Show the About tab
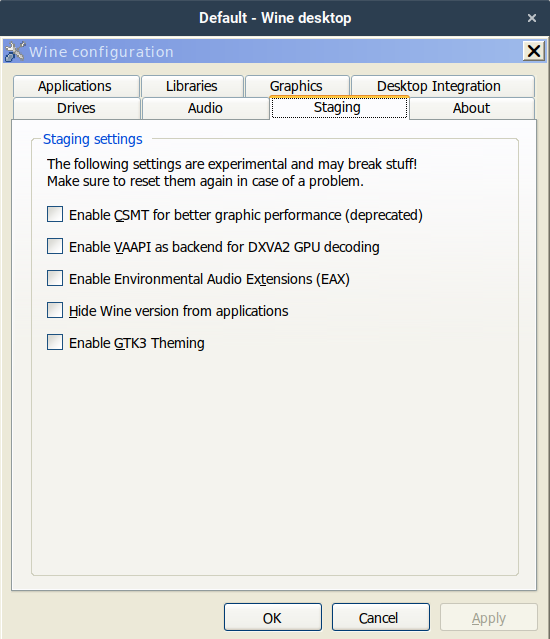This screenshot has height=639, width=550. (472, 108)
